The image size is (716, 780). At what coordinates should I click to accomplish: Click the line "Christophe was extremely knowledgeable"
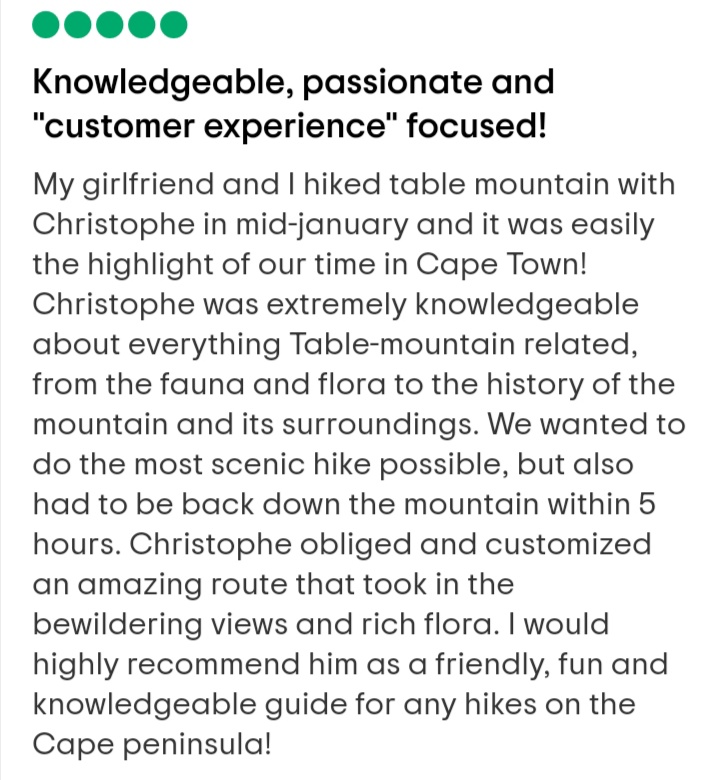click(x=336, y=304)
